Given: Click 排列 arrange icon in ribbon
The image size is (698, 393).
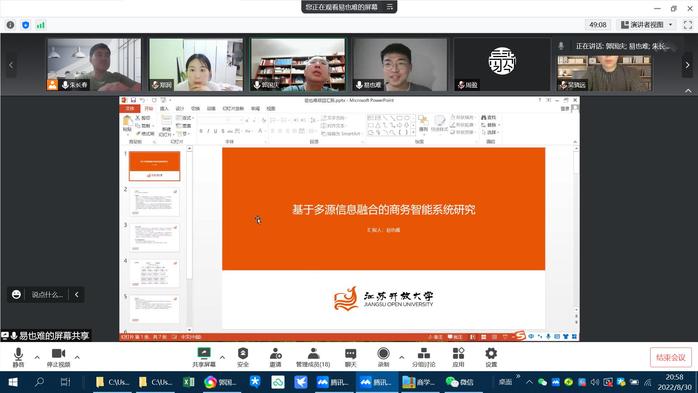Looking at the screenshot, I should (423, 124).
